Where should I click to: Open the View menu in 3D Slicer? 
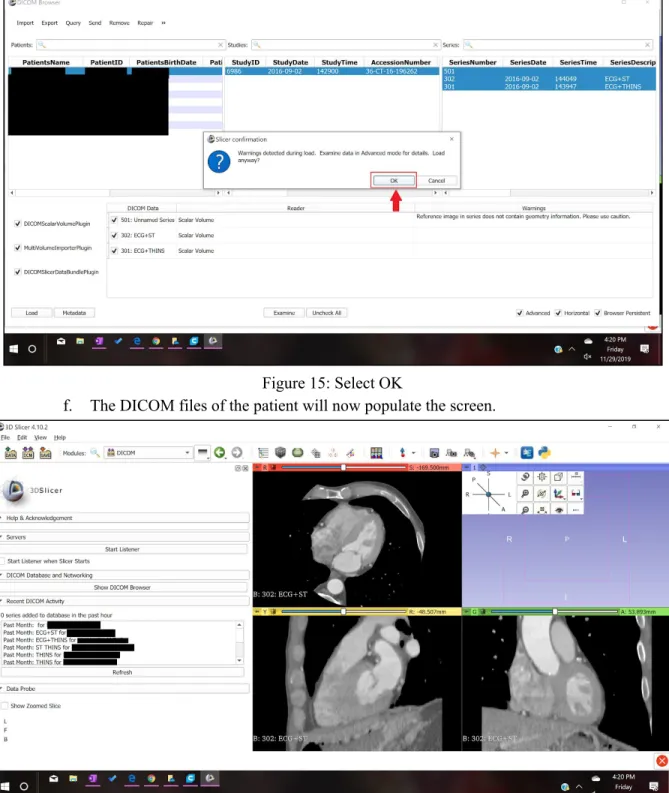tap(40, 437)
